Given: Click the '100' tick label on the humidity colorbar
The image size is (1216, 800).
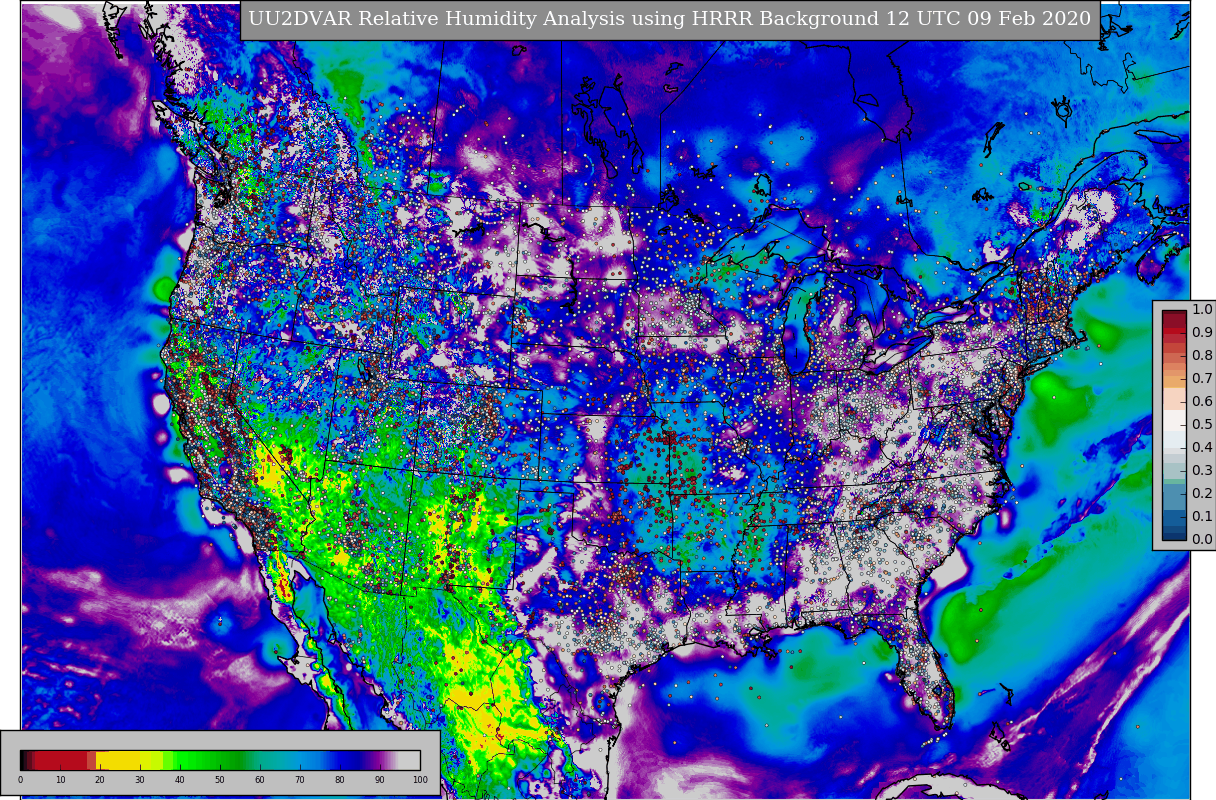Looking at the screenshot, I should 420,780.
